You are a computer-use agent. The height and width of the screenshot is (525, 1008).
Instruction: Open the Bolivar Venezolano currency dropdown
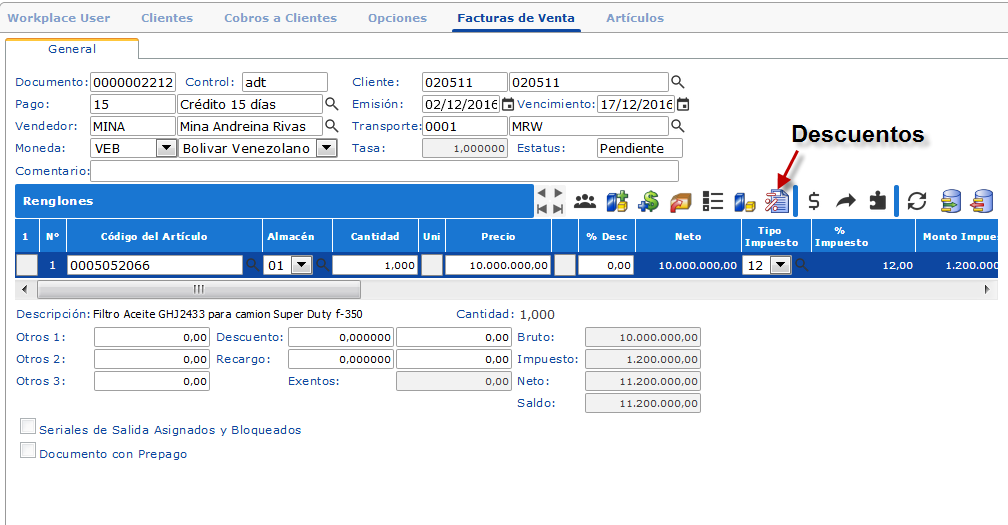coord(327,148)
